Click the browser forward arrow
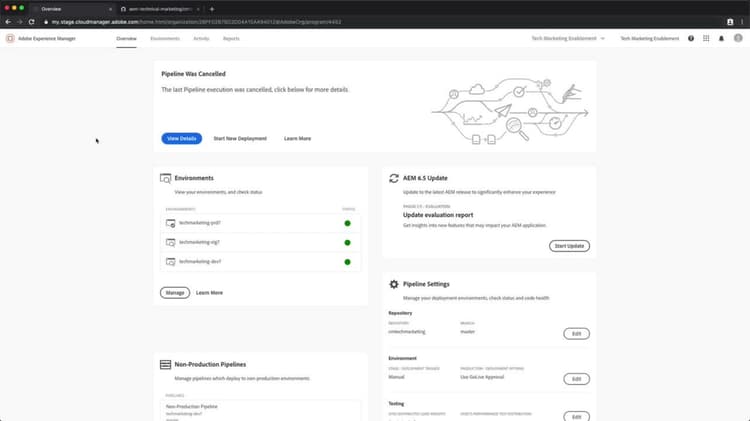 (20, 22)
